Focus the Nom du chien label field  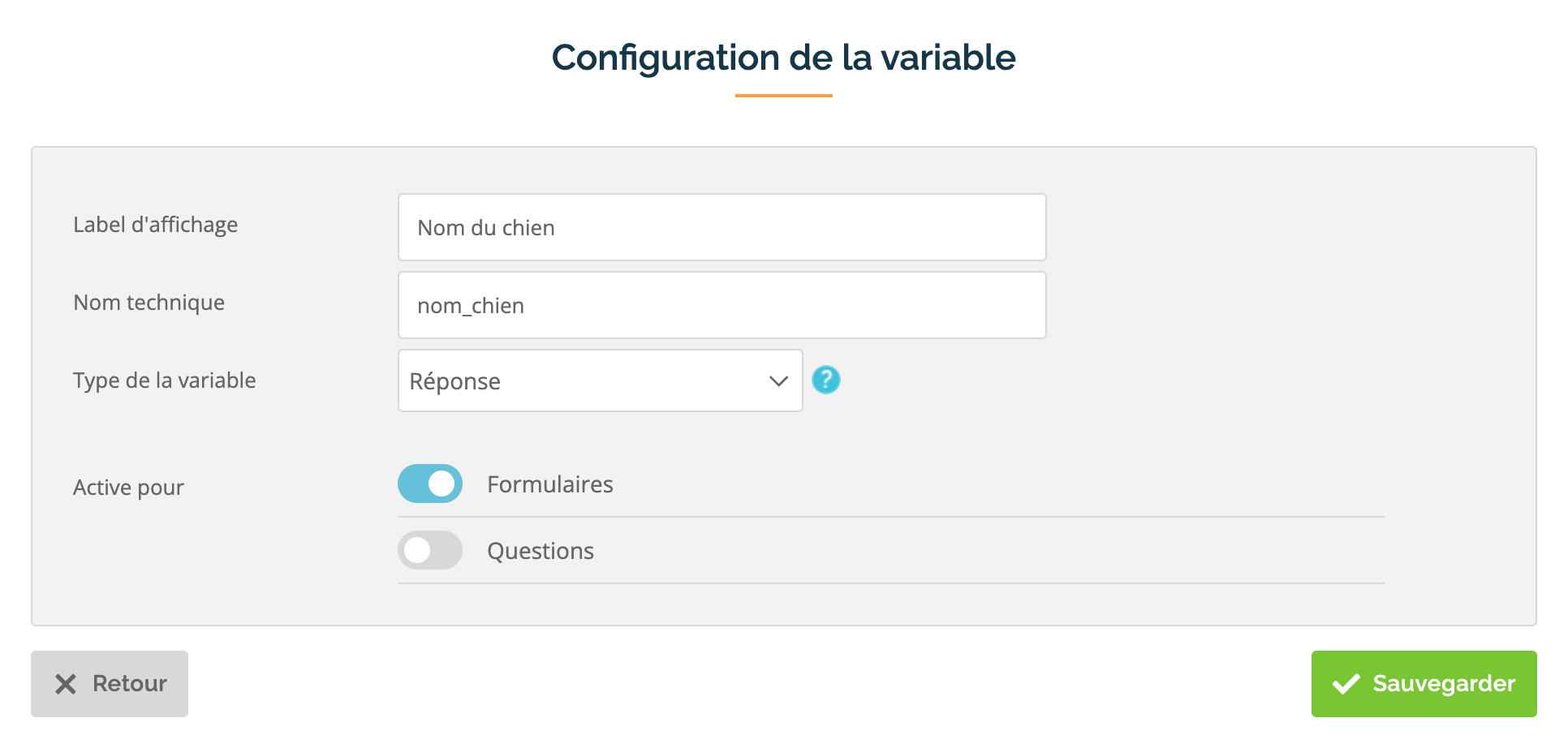[722, 227]
